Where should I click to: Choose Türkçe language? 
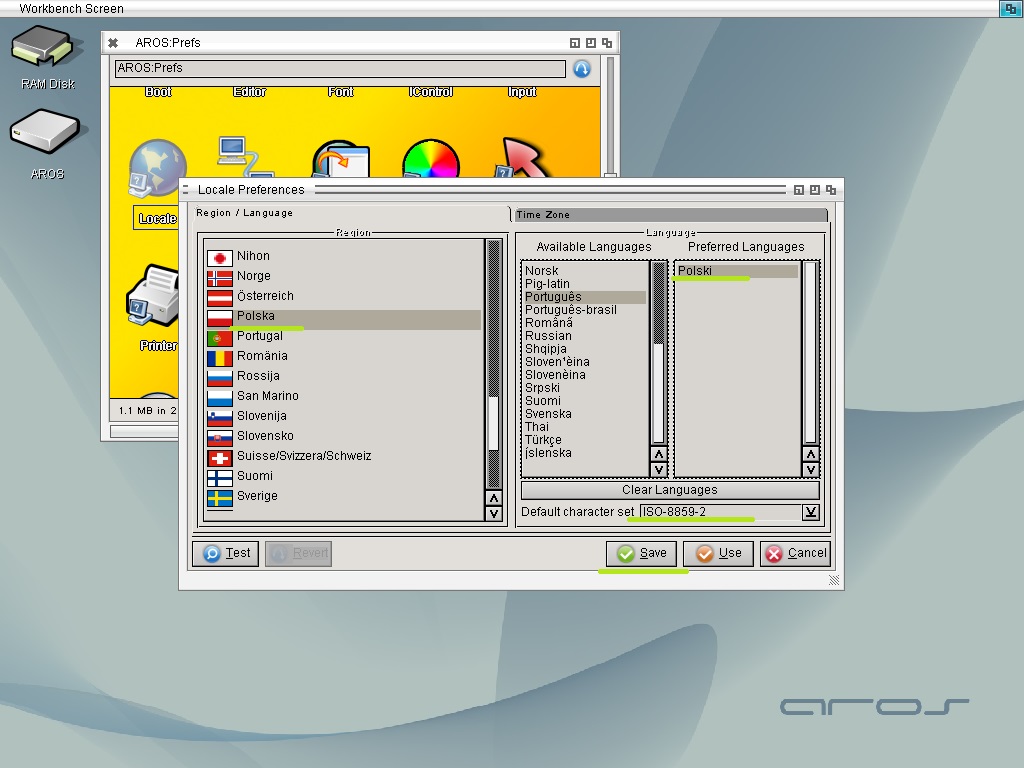[x=584, y=440]
